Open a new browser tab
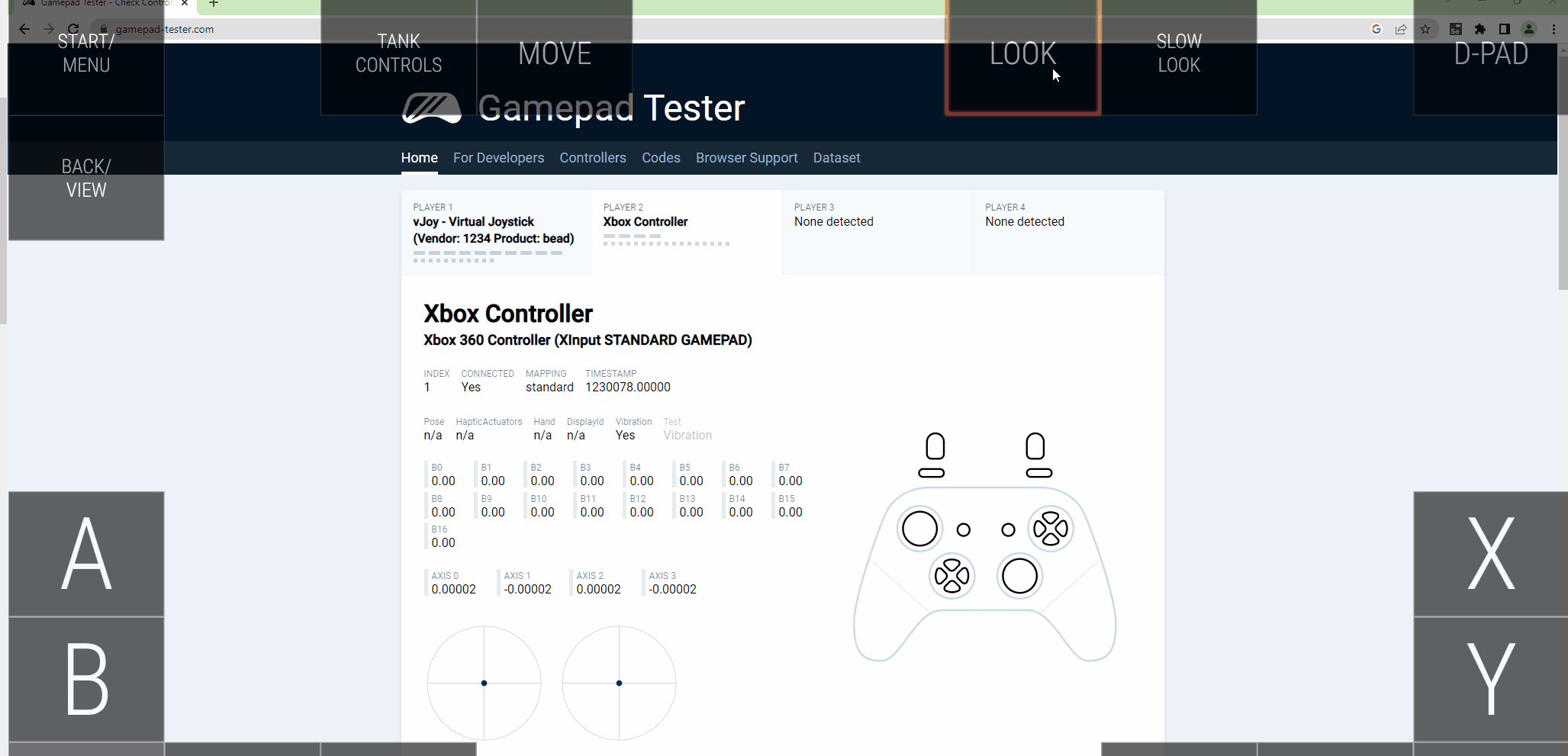This screenshot has width=1568, height=756. pyautogui.click(x=214, y=3)
